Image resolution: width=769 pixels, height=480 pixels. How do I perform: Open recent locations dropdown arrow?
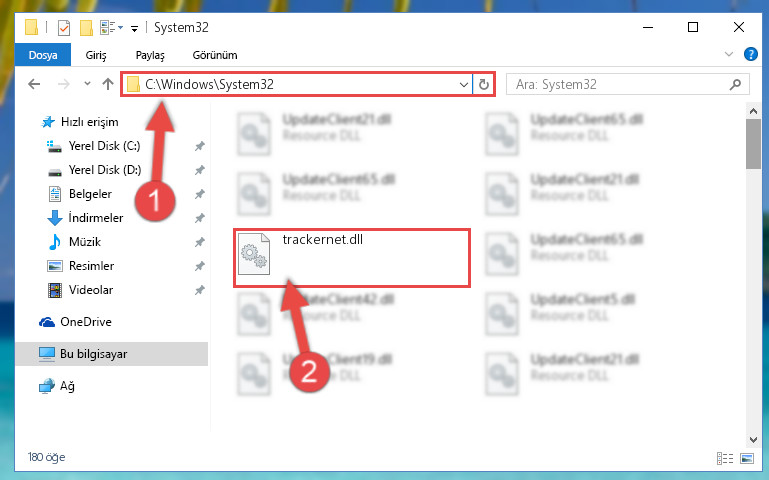pyautogui.click(x=87, y=84)
